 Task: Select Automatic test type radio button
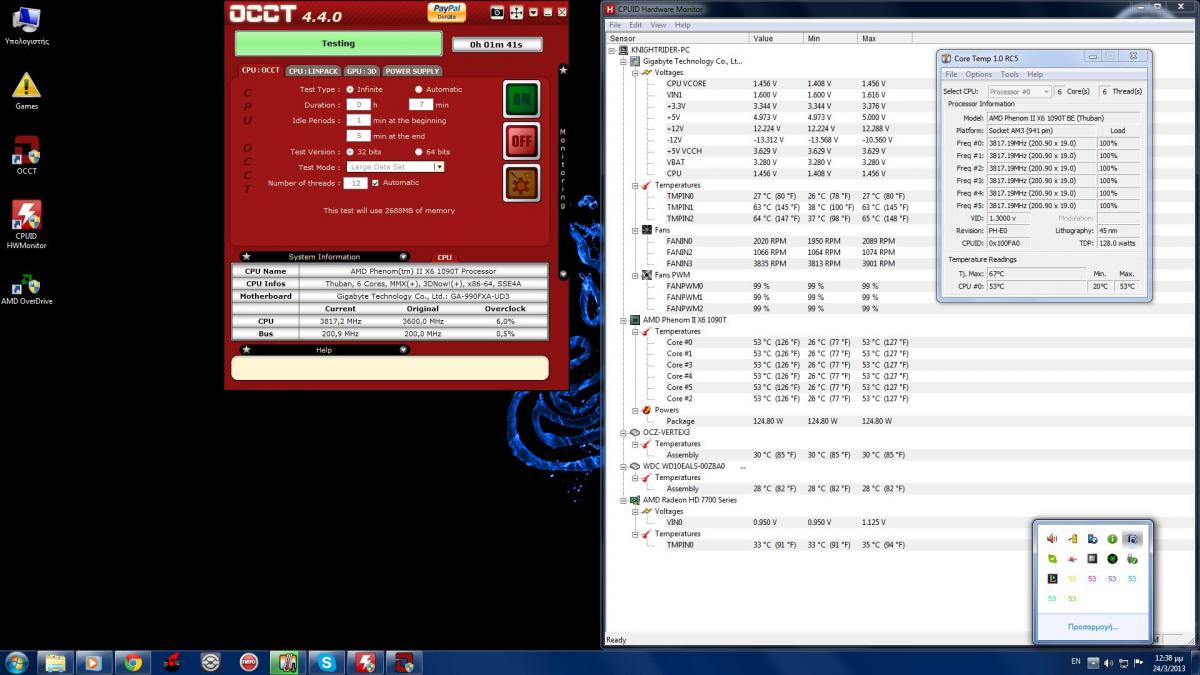[419, 89]
